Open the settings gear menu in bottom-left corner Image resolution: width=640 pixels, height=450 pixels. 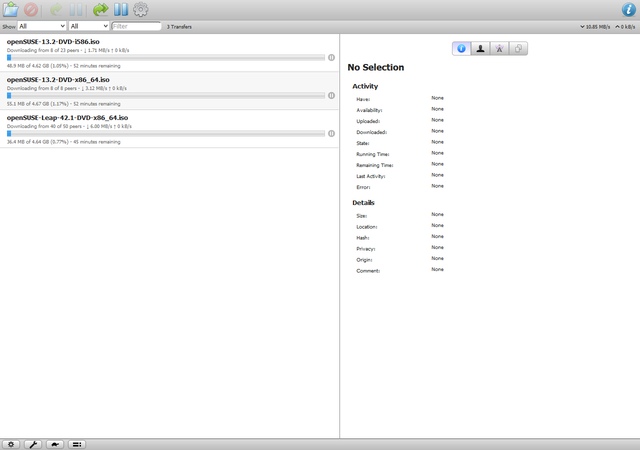tap(11, 444)
